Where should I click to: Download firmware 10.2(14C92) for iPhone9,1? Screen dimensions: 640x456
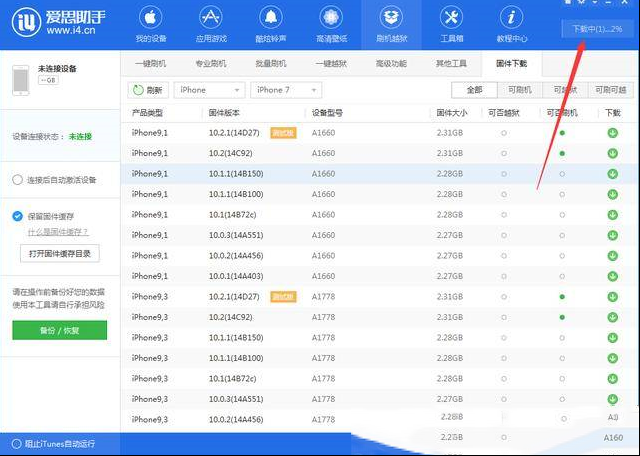coord(612,153)
